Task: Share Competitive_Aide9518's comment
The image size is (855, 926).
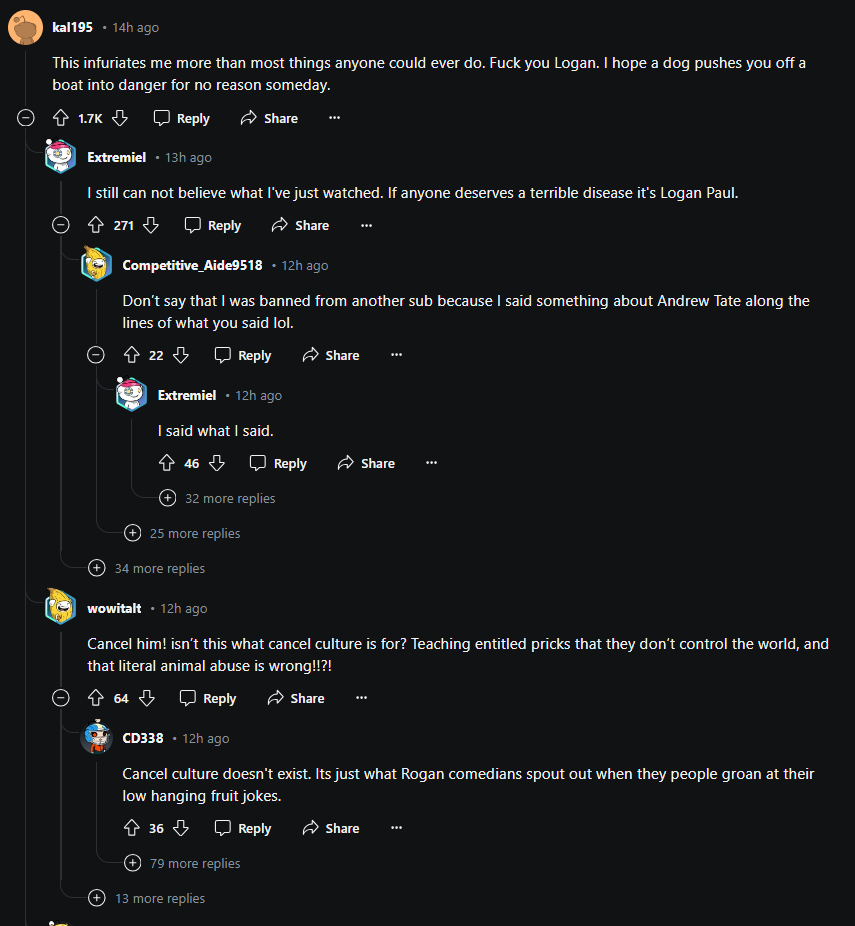Action: (x=330, y=355)
